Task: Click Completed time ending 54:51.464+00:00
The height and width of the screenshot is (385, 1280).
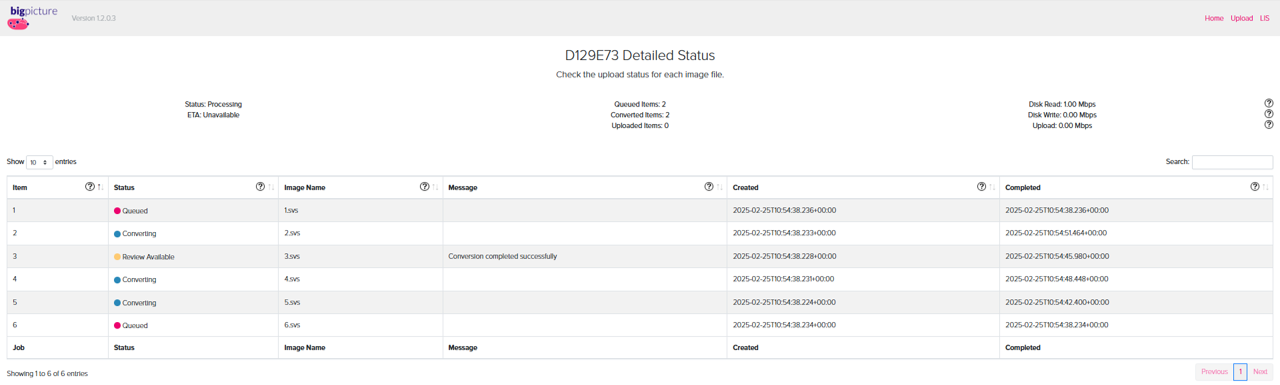Action: click(x=1056, y=233)
